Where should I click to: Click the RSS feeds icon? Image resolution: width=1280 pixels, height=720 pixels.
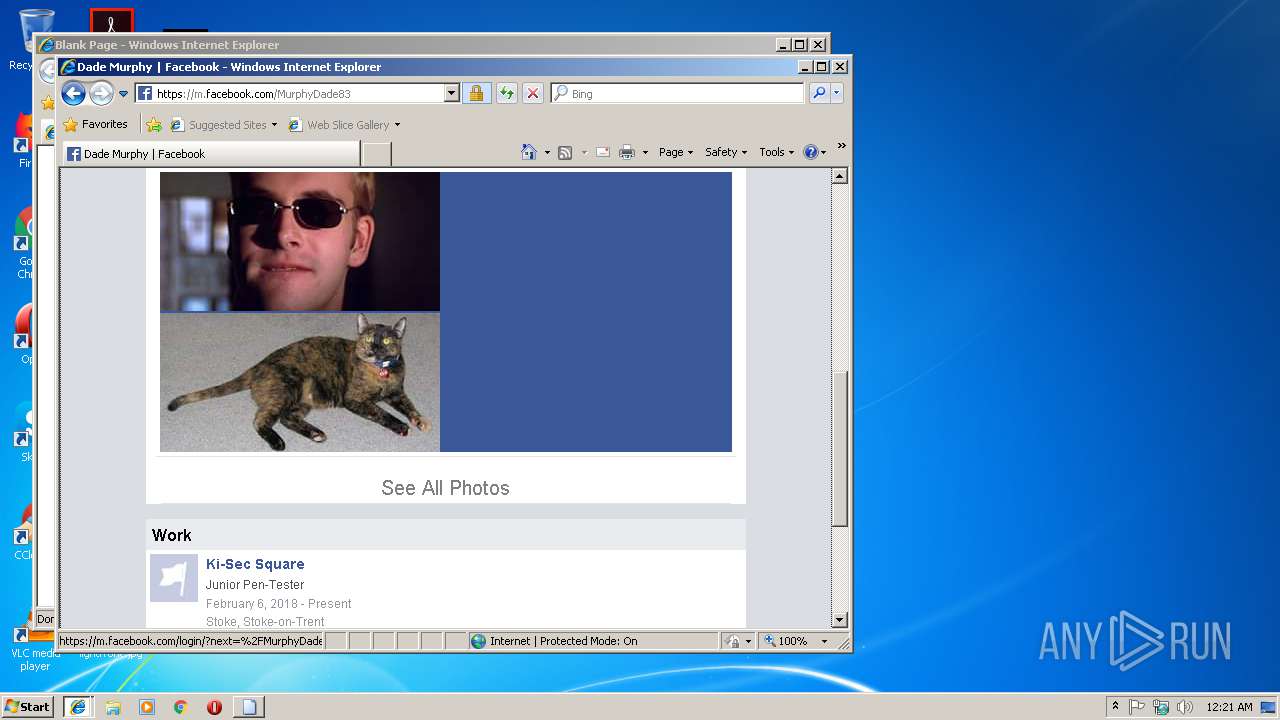(x=565, y=153)
